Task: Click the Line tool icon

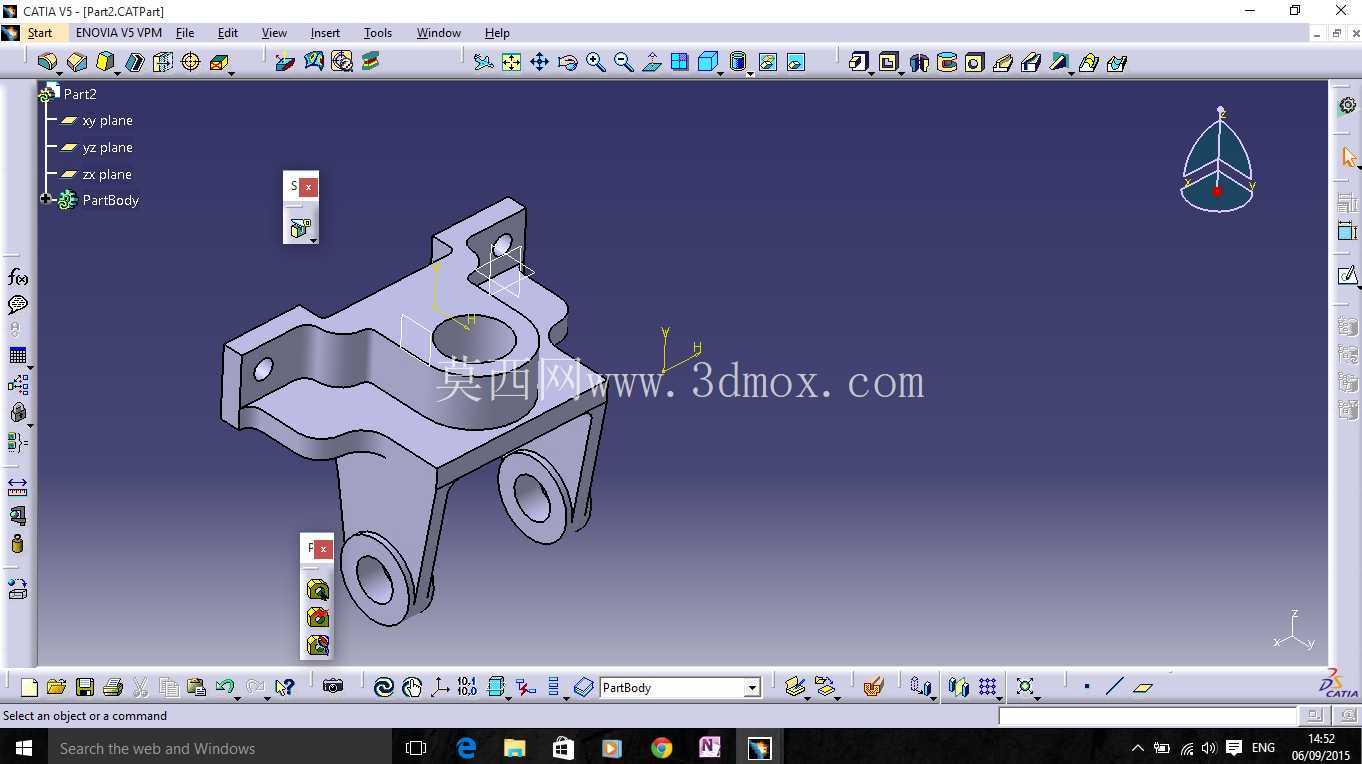Action: click(1115, 687)
